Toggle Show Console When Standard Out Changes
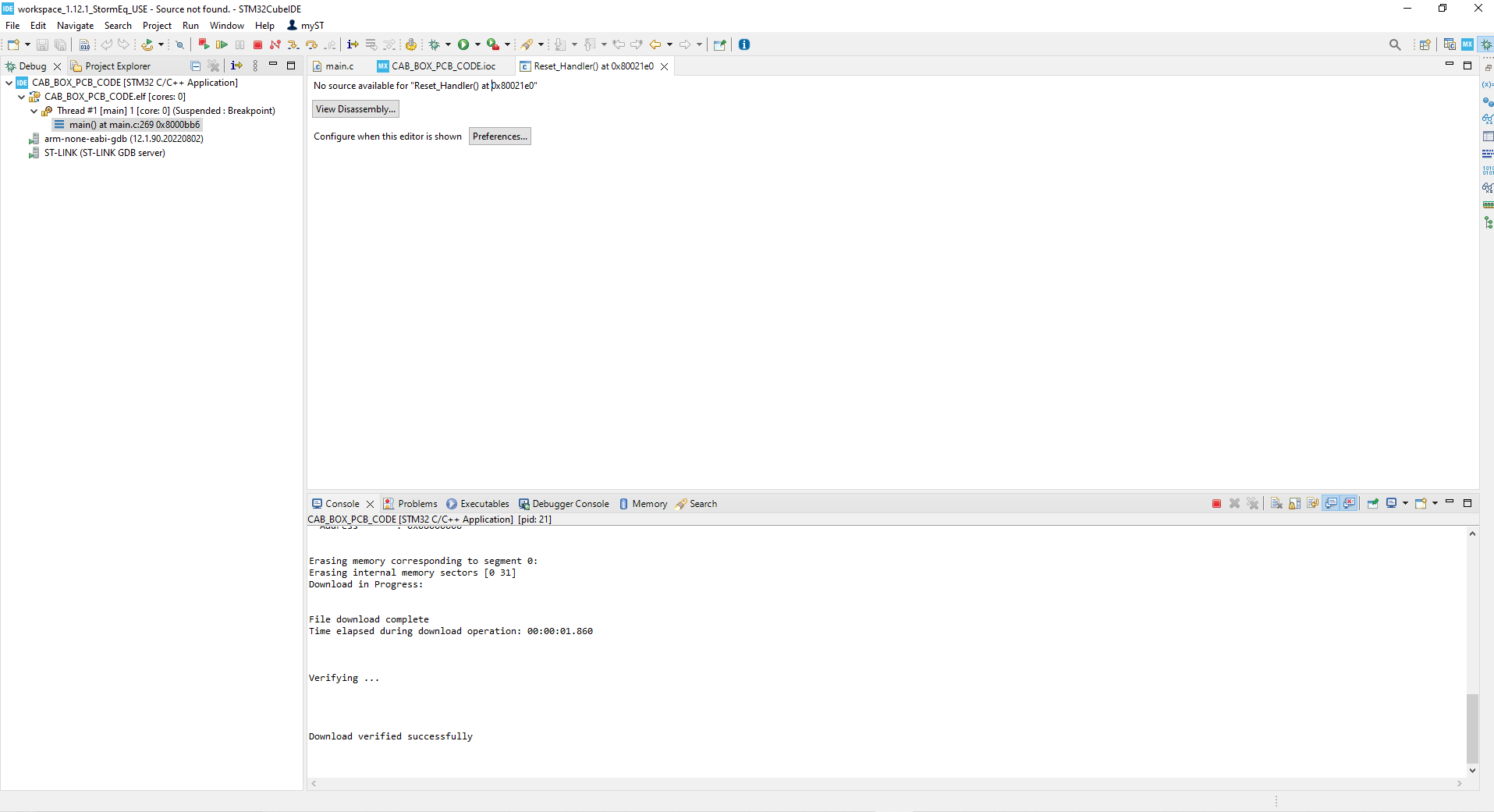Viewport: 1494px width, 812px height. (1332, 504)
